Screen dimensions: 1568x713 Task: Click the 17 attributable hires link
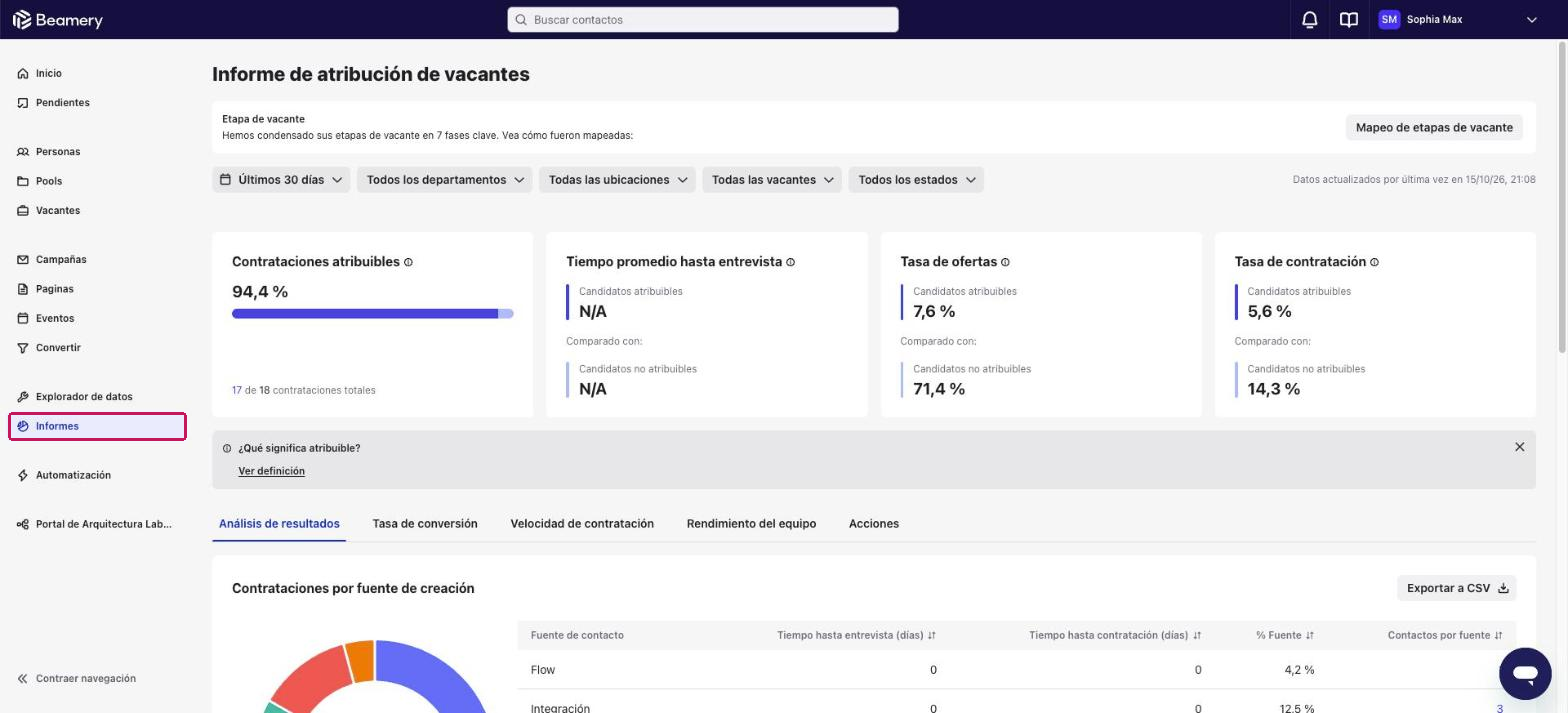237,390
